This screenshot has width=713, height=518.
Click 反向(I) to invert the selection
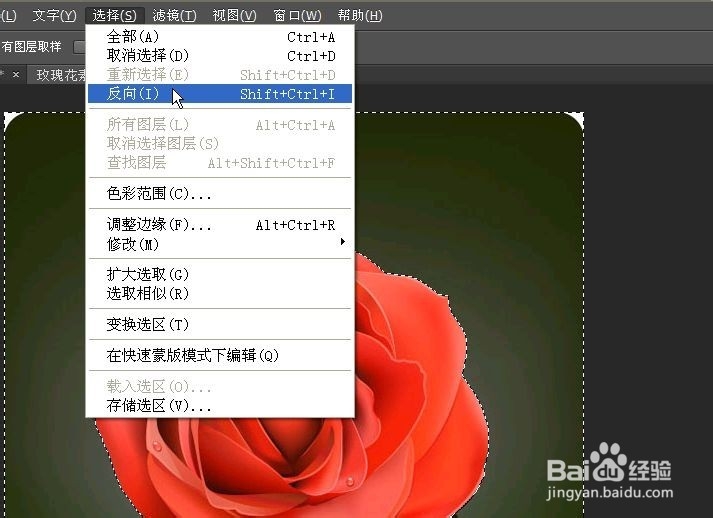tap(220, 94)
